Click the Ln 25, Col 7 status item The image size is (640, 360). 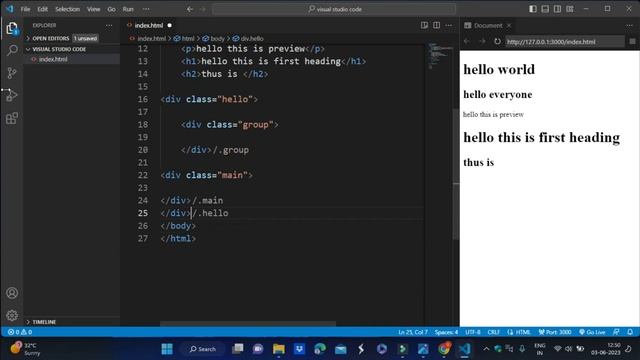[x=413, y=332]
